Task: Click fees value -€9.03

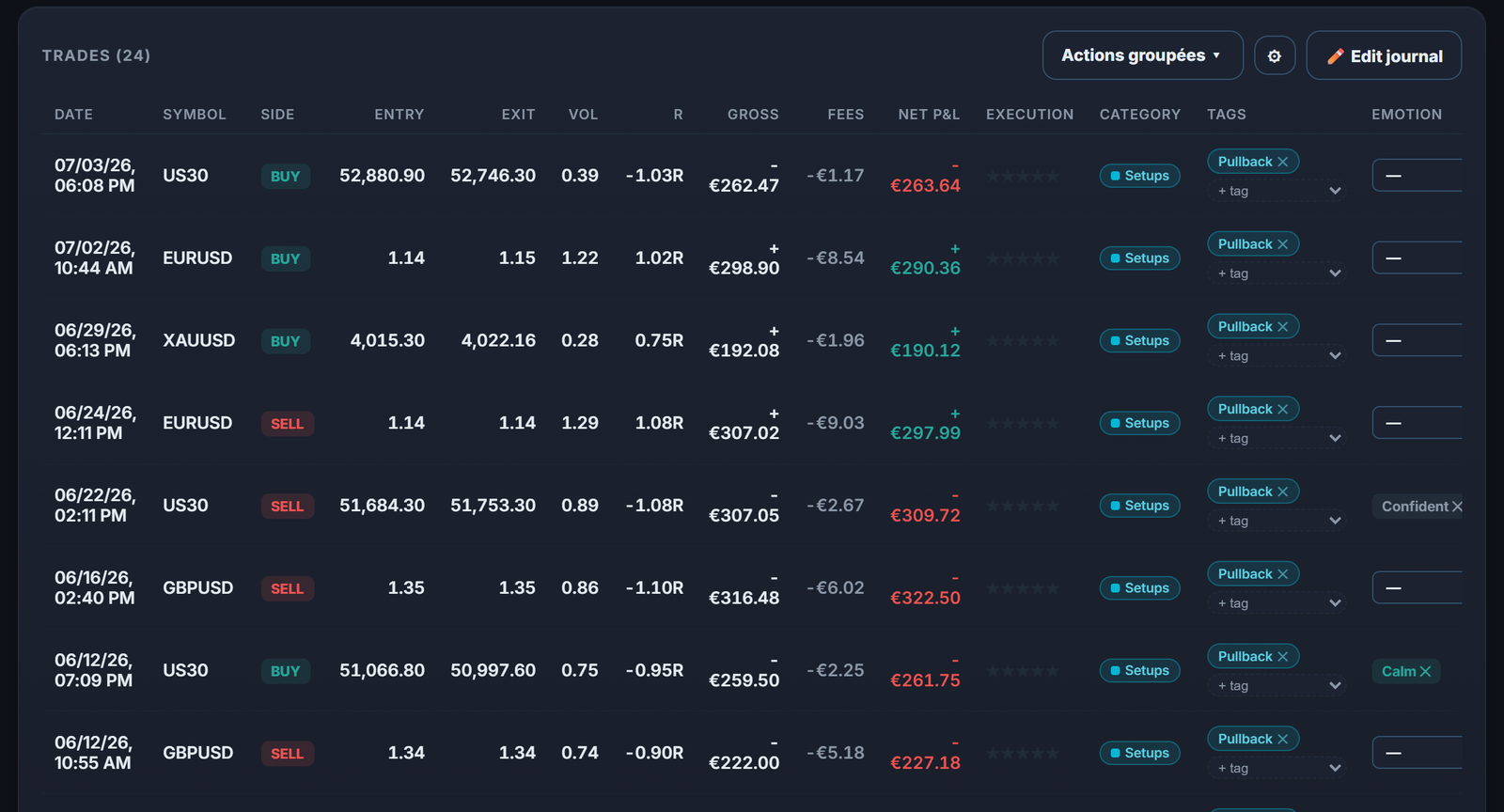Action: tap(836, 423)
